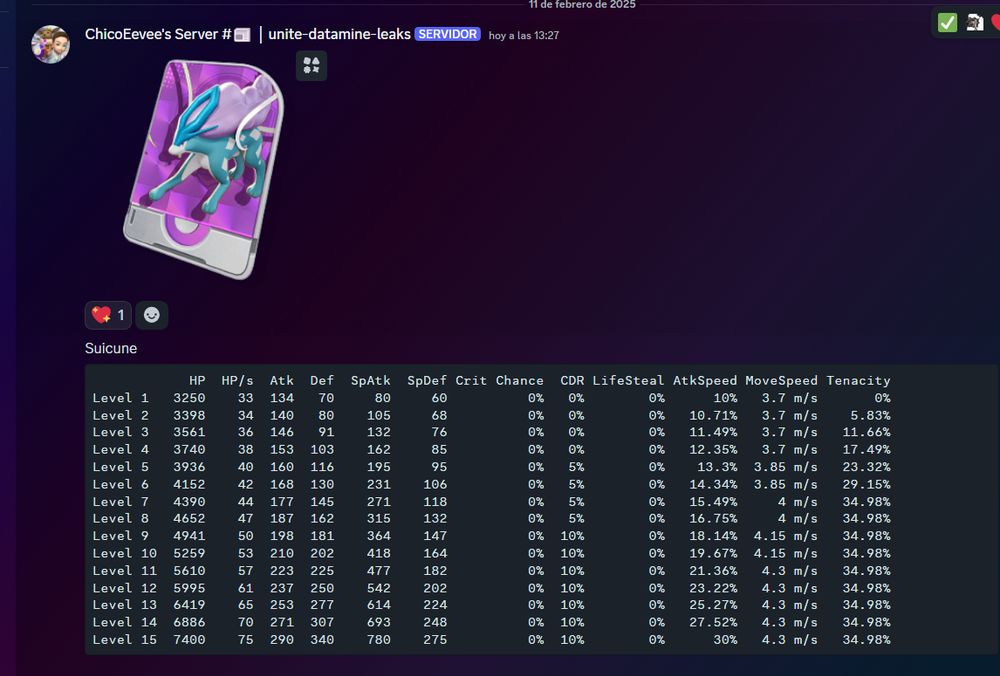The image size is (1000, 676).
Task: Click Level 9 MoveSpeed 4.15 m/s
Action: pyautogui.click(x=786, y=536)
